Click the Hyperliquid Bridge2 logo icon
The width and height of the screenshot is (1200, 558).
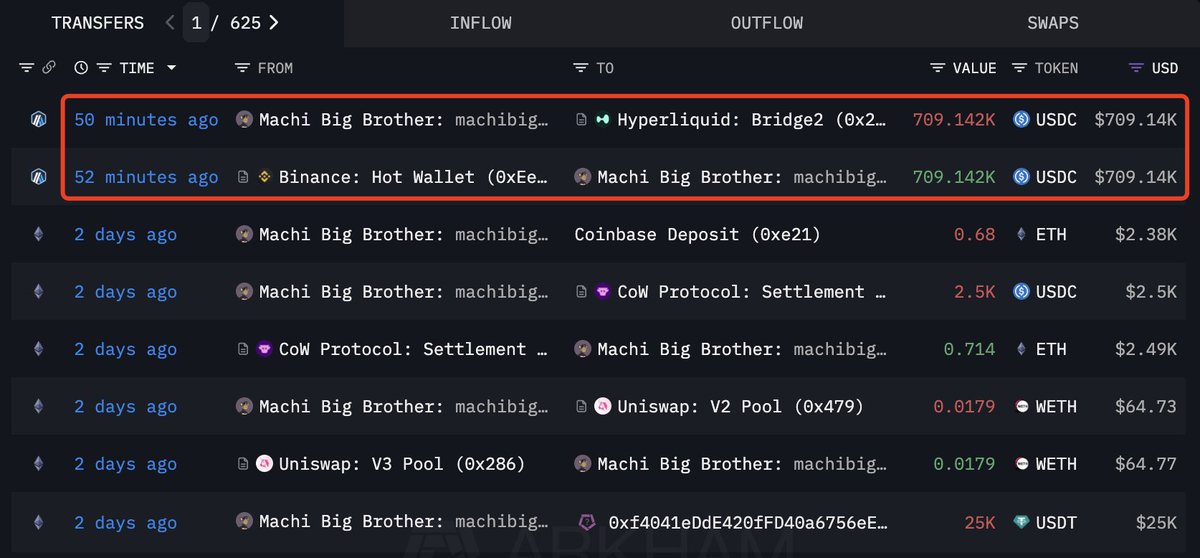click(x=603, y=120)
